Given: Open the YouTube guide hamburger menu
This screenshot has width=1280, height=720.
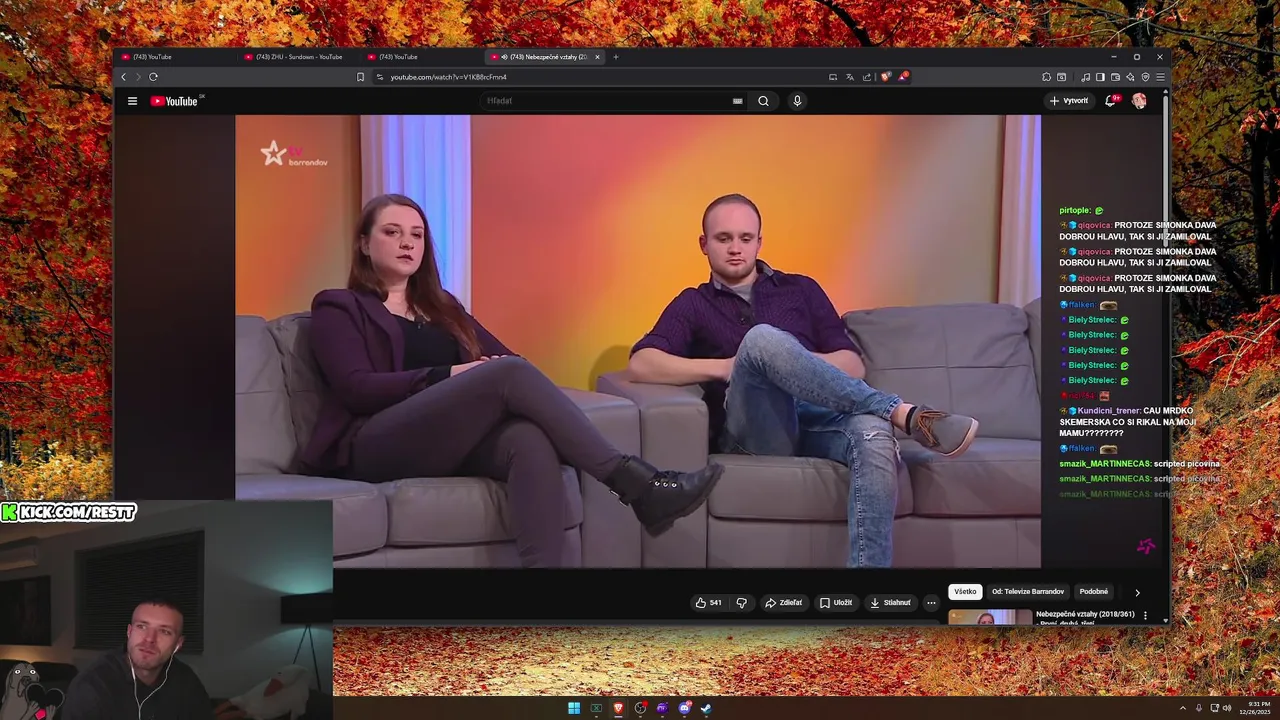Looking at the screenshot, I should [132, 101].
